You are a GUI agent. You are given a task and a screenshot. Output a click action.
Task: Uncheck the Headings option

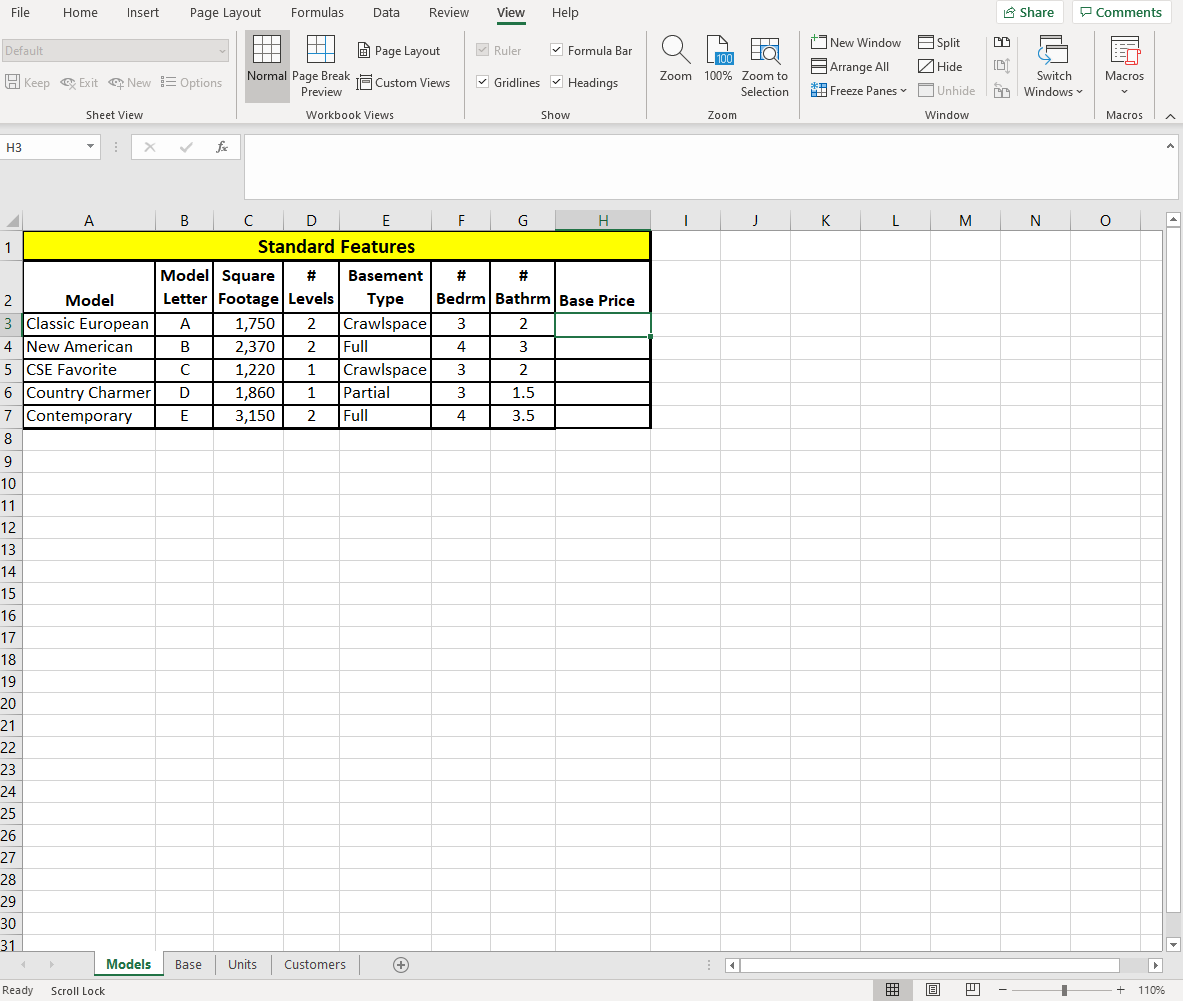556,82
